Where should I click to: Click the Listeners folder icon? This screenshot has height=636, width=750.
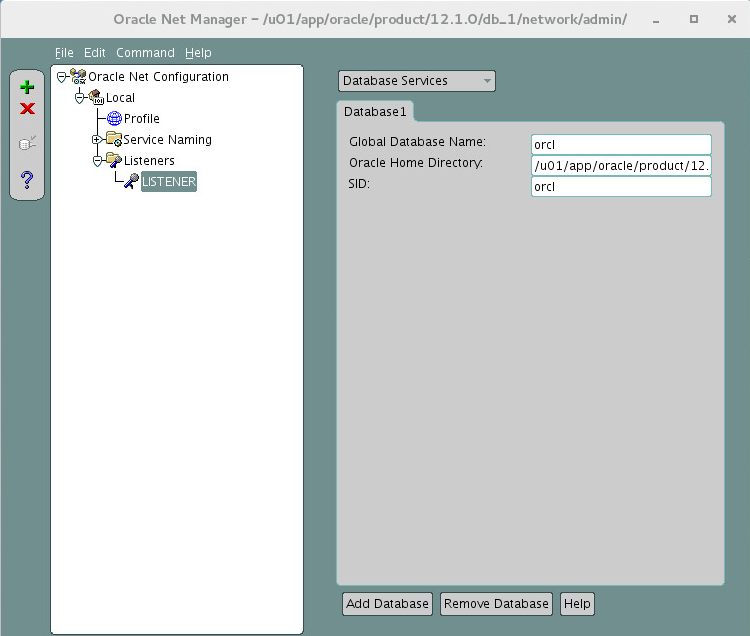coord(114,160)
